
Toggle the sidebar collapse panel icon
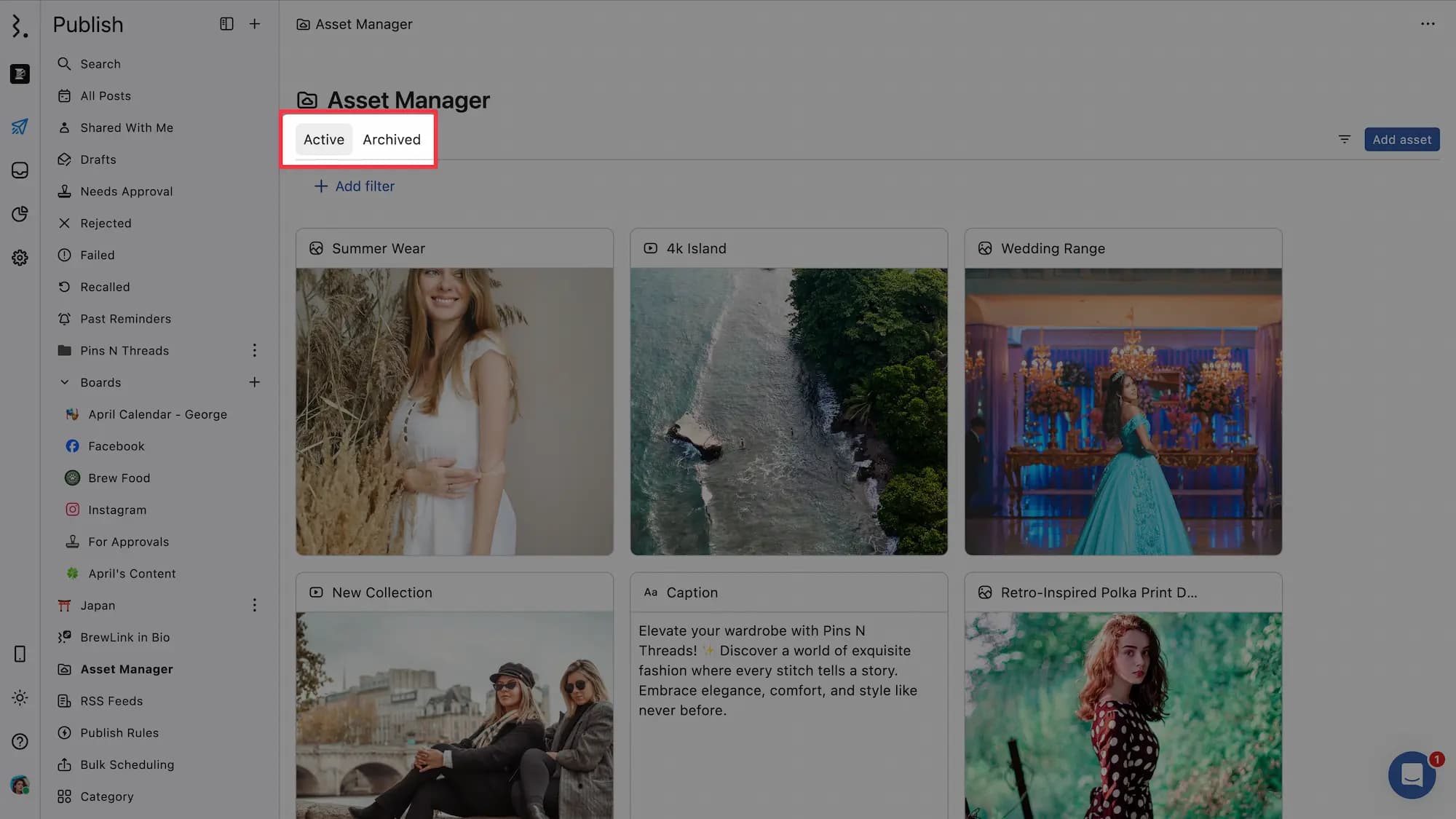pos(226,24)
